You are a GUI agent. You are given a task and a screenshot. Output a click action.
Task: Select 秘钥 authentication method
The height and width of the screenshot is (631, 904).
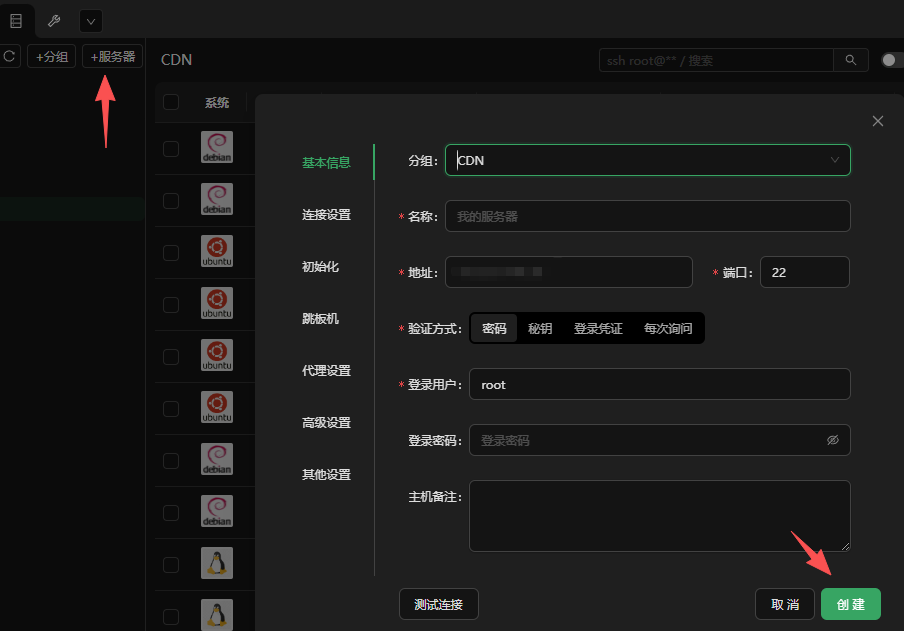pyautogui.click(x=540, y=328)
